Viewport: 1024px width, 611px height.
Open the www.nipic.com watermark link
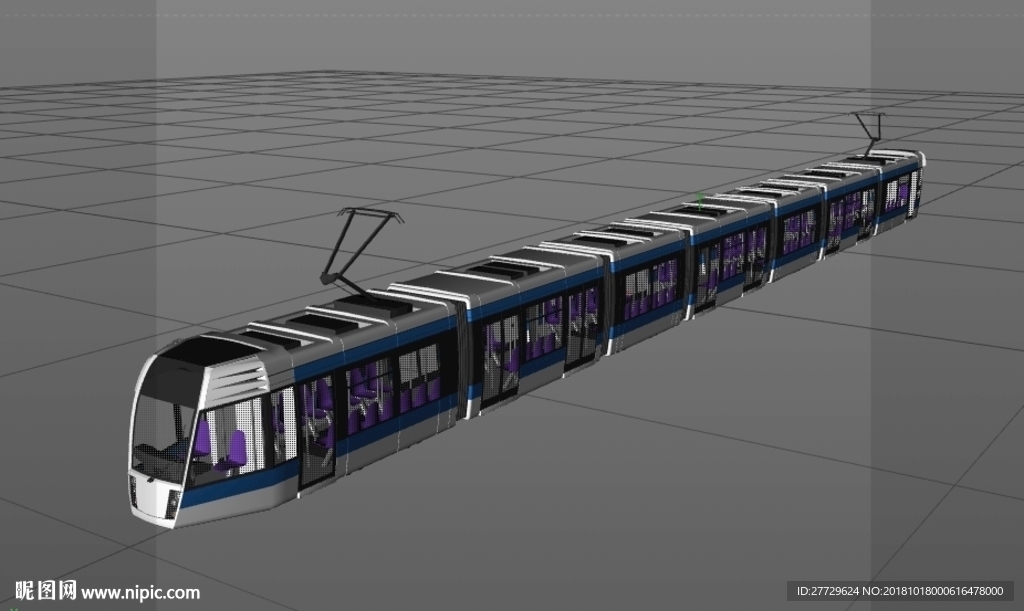[140, 593]
